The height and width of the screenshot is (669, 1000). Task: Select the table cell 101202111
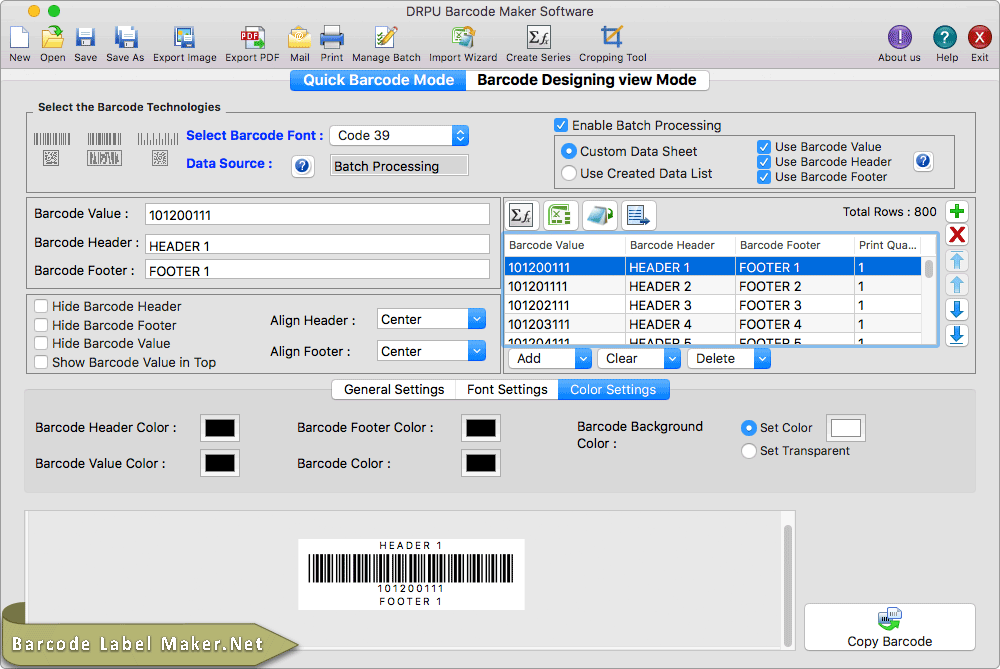point(564,305)
